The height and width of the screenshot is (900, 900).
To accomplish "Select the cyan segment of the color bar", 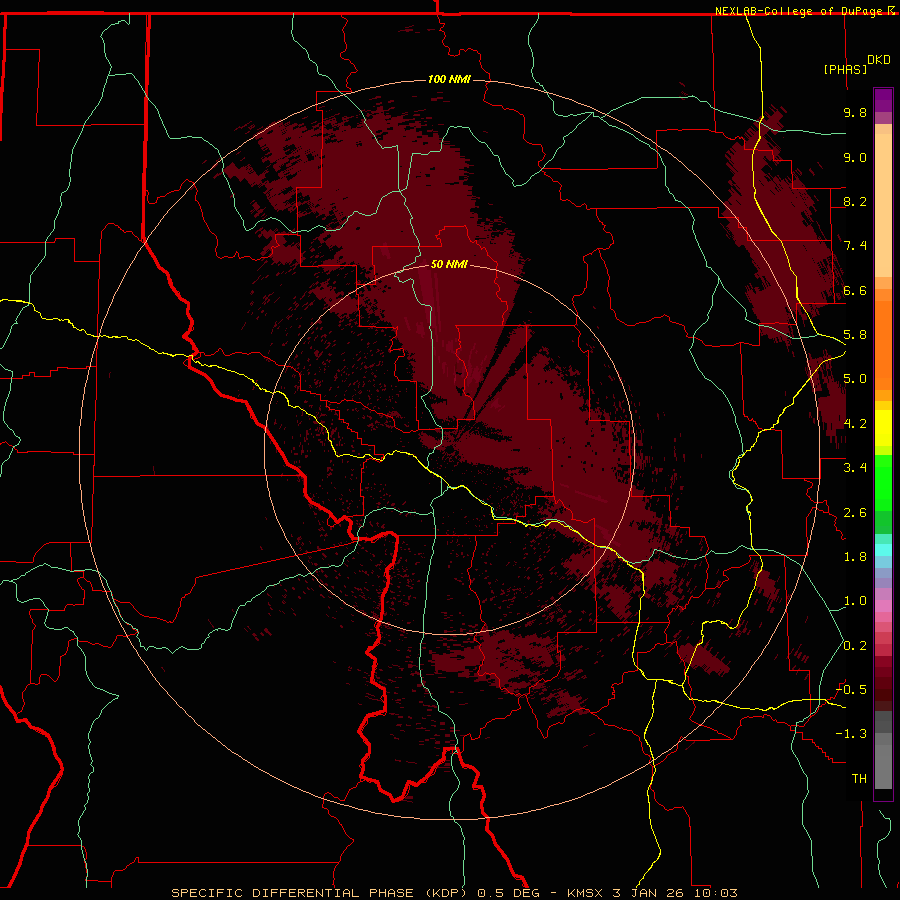I will point(883,550).
